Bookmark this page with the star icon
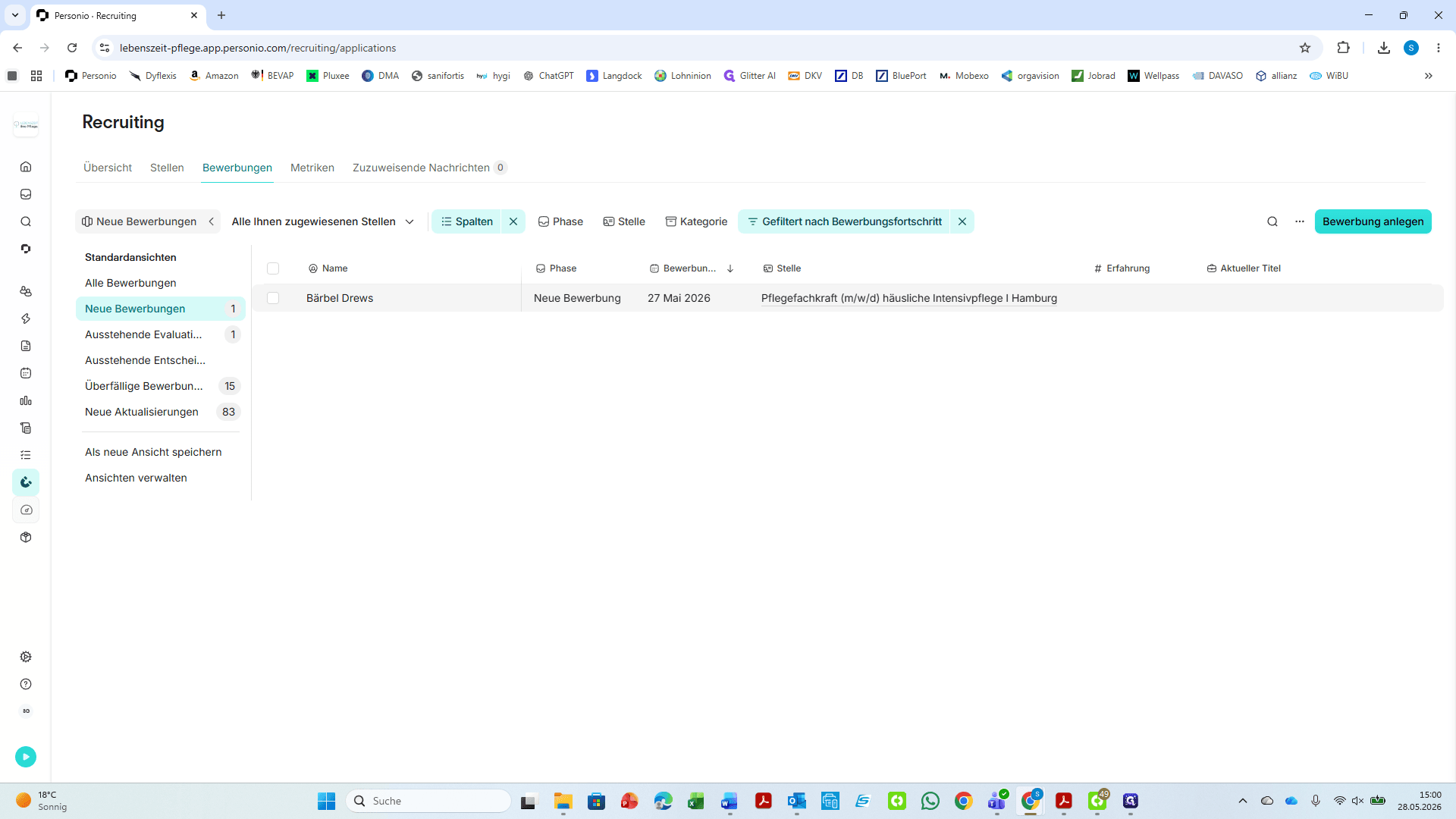 coord(1305,48)
